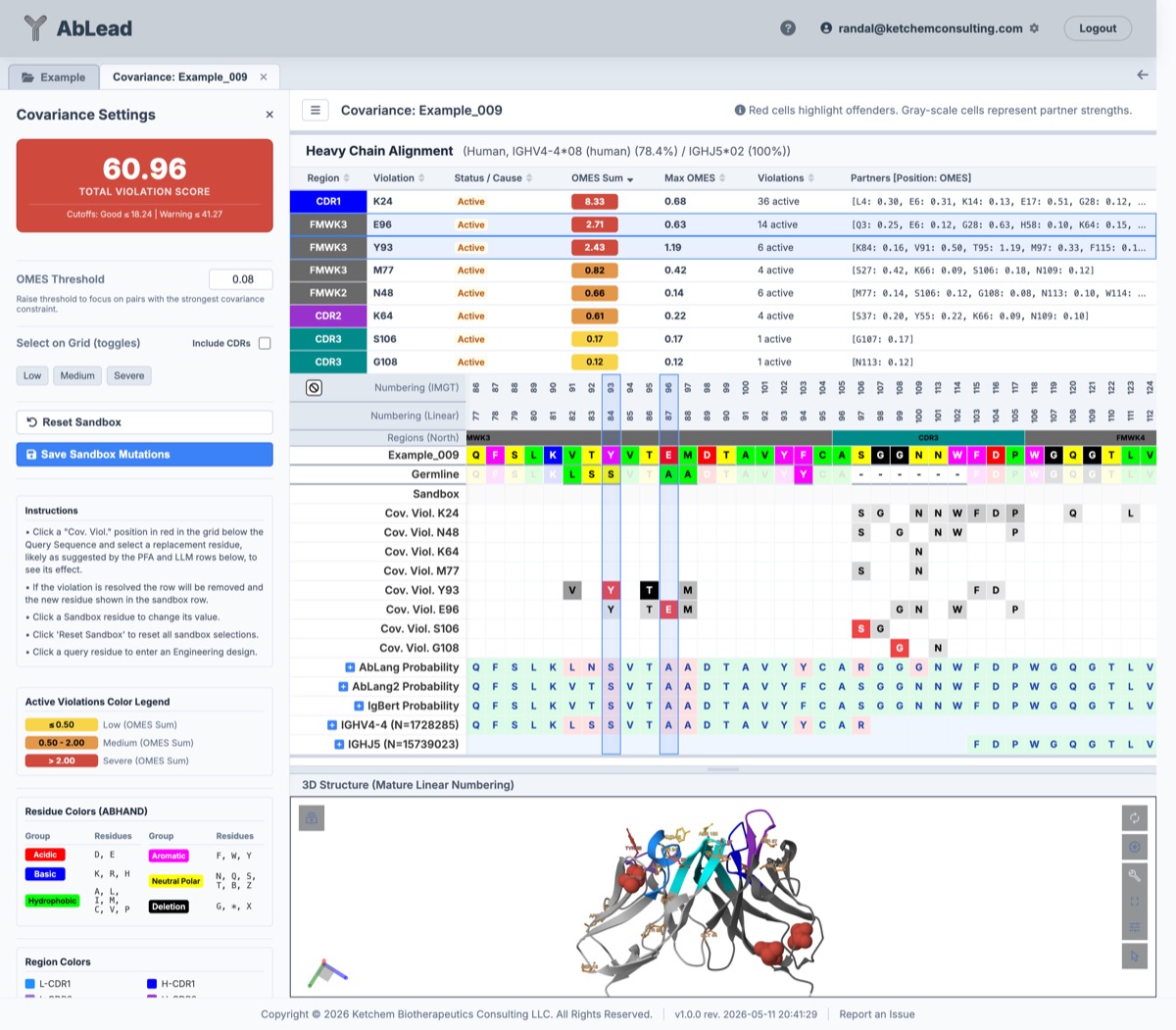This screenshot has height=1030, width=1176.
Task: Open the 3D viewer wrench settings icon
Action: 1134,874
